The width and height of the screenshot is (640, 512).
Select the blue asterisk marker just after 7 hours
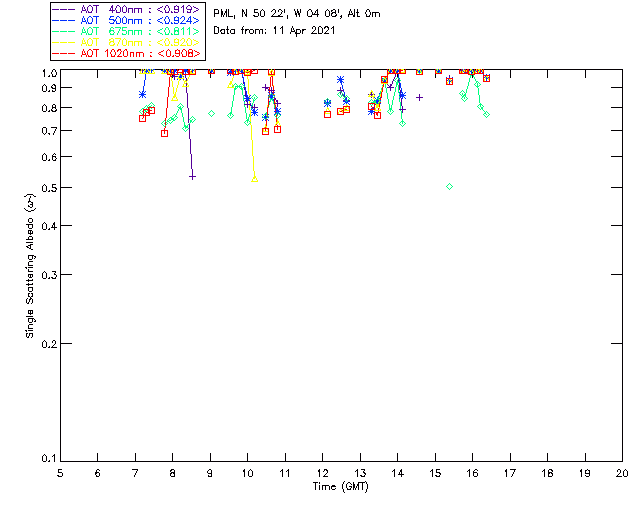click(x=142, y=94)
